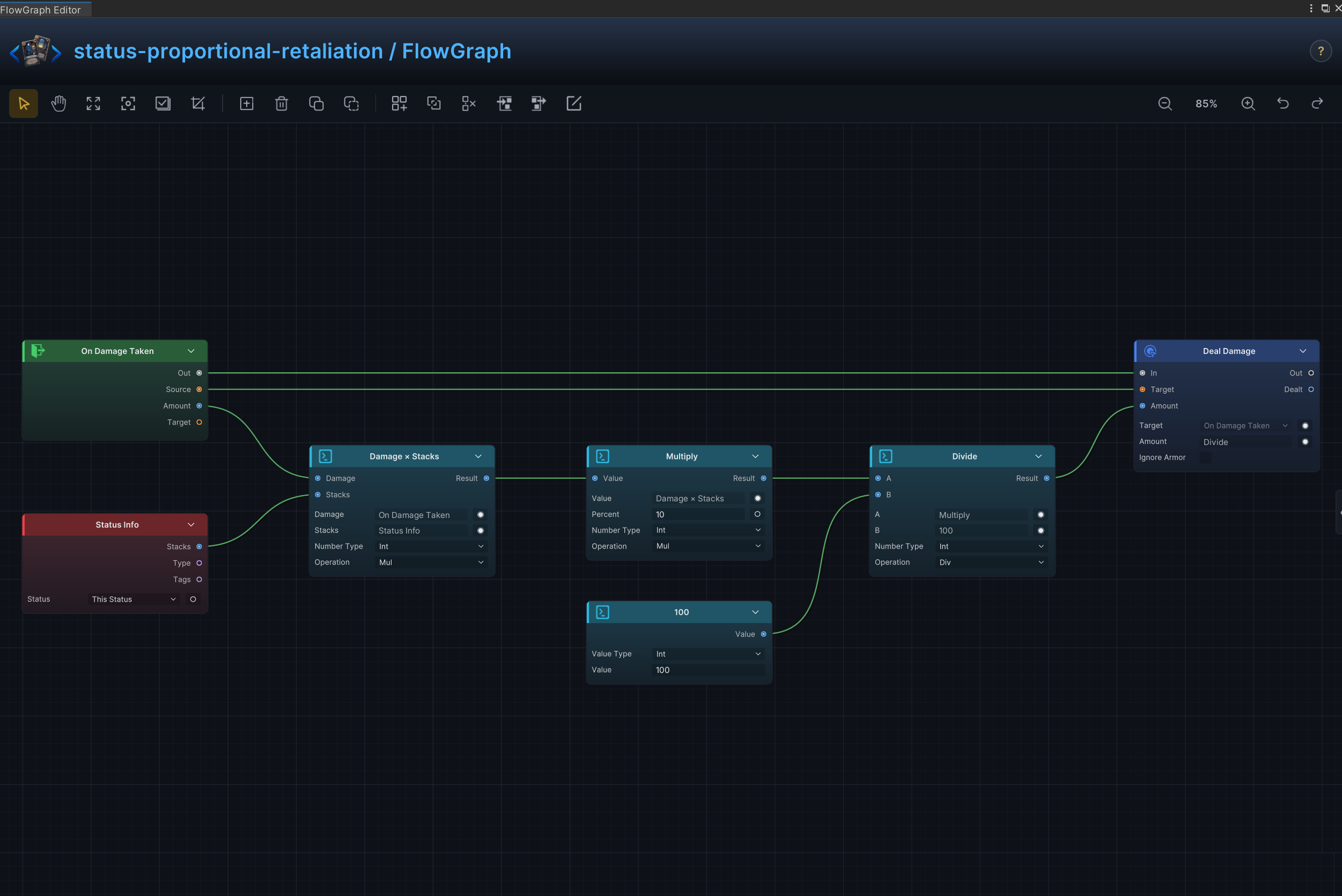Open the help question mark button
The width and height of the screenshot is (1342, 896).
[x=1321, y=51]
